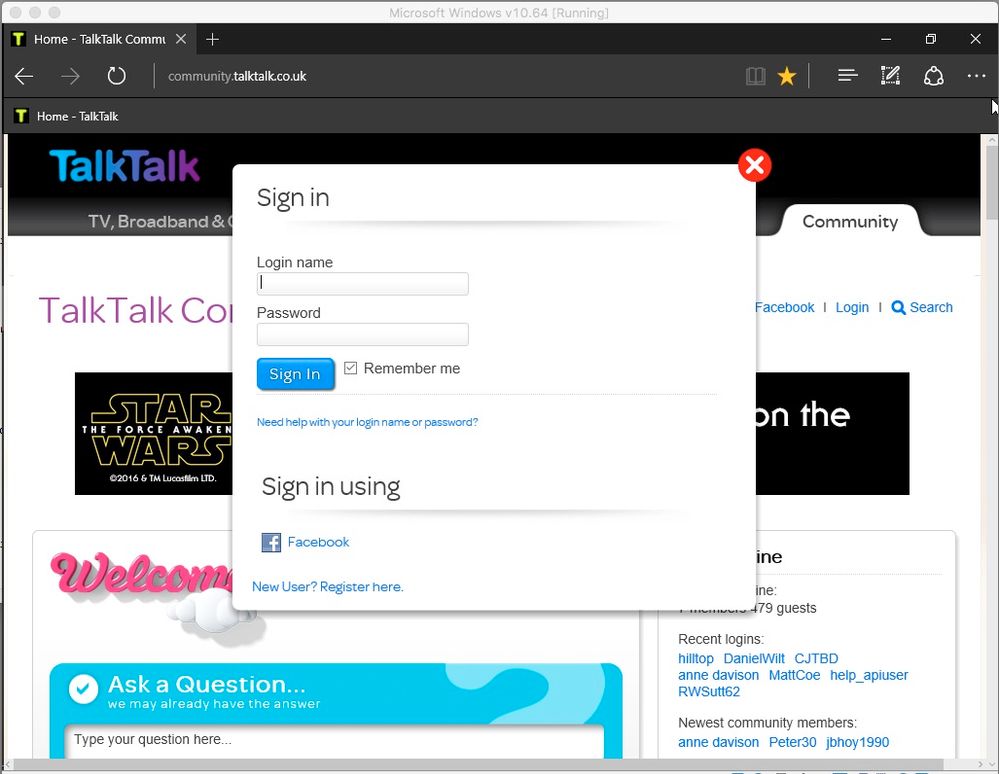Open CJTBD user profile link

816,659
